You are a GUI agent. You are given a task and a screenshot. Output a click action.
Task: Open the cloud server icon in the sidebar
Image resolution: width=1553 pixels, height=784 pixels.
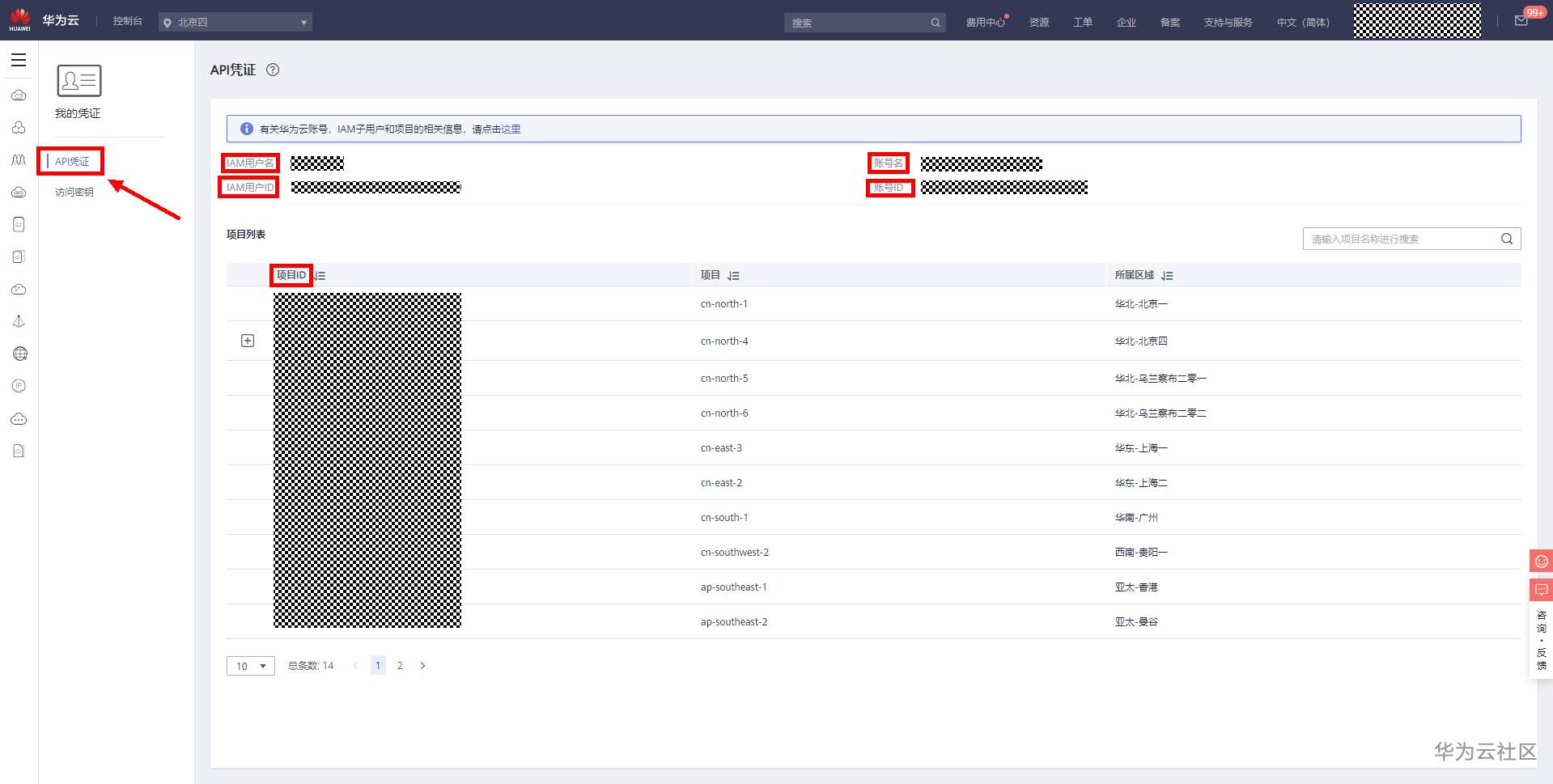point(19,95)
